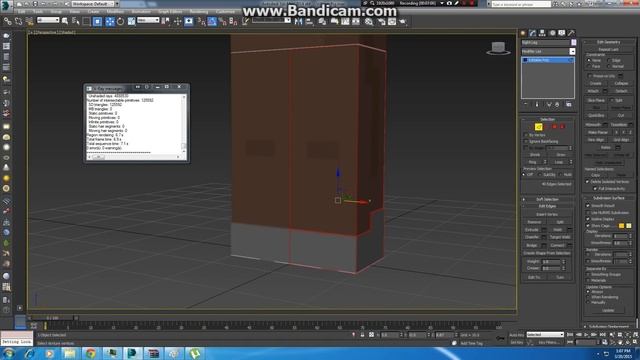
Task: Open the Create menu
Action: (x=93, y=11)
